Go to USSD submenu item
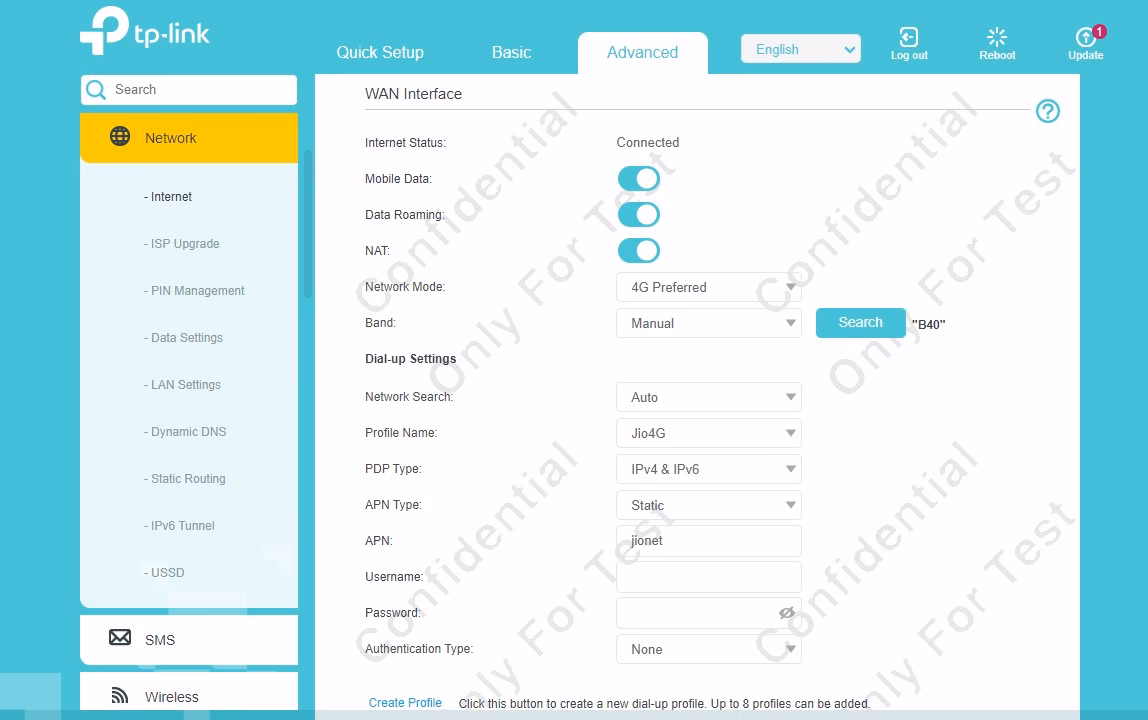 pyautogui.click(x=164, y=572)
